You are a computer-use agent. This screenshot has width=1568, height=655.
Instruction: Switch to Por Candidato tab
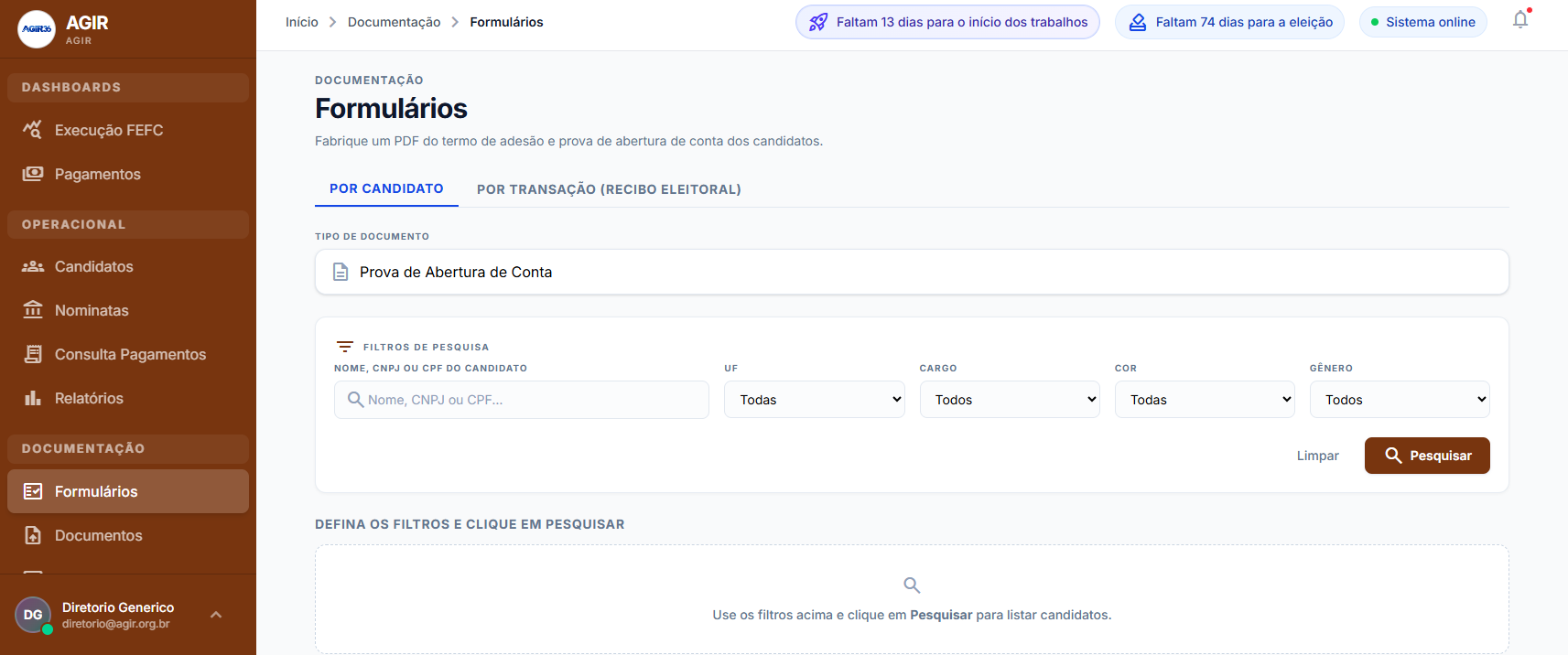point(386,188)
